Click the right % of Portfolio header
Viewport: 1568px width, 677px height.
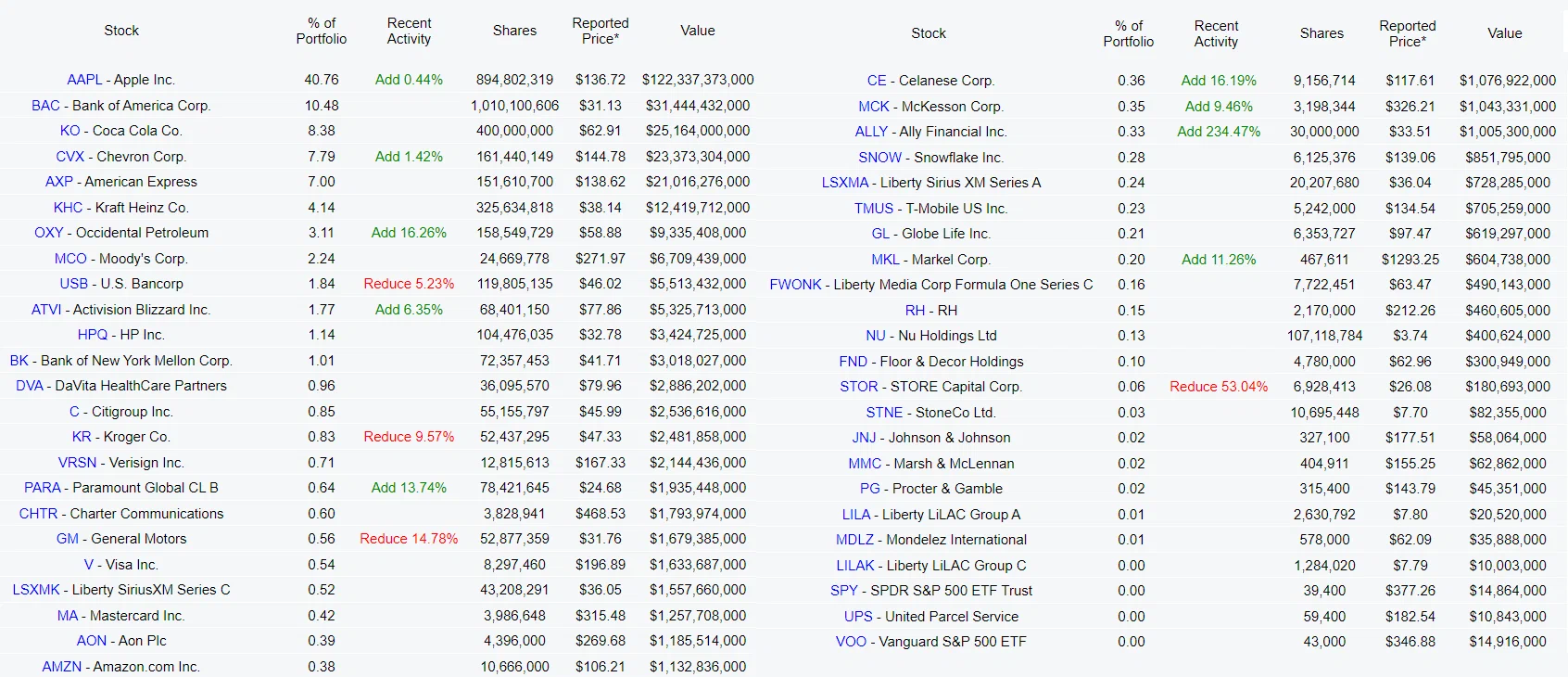click(x=1128, y=33)
